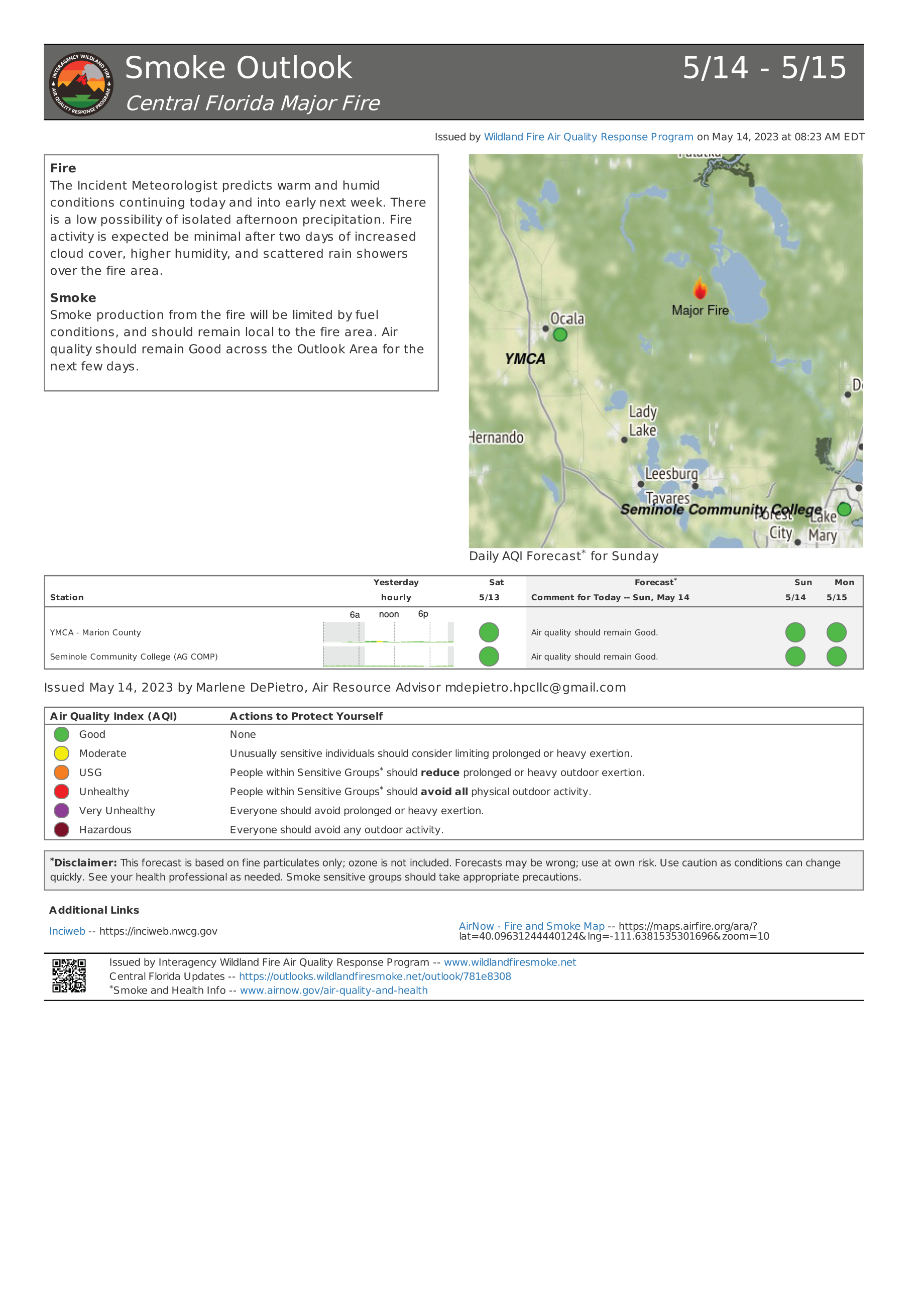Screen dimensions: 924x1306
Task: Click the Seminole Community College hourly chart
Action: coord(388,656)
